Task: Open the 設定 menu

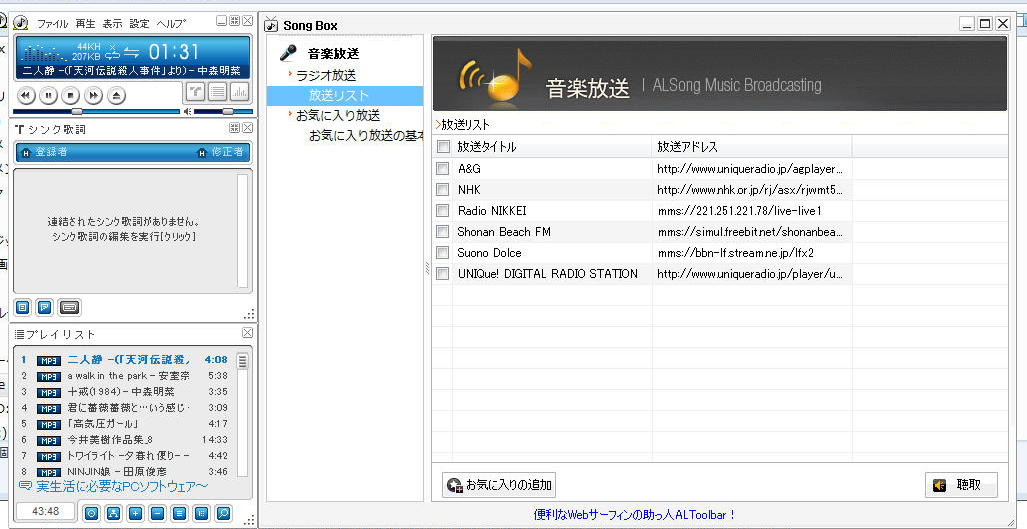Action: click(139, 23)
